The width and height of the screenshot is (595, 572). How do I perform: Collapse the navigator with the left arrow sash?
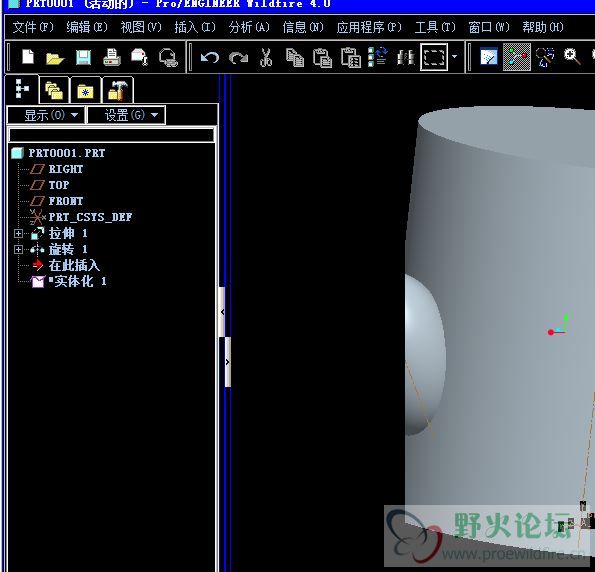[222, 312]
